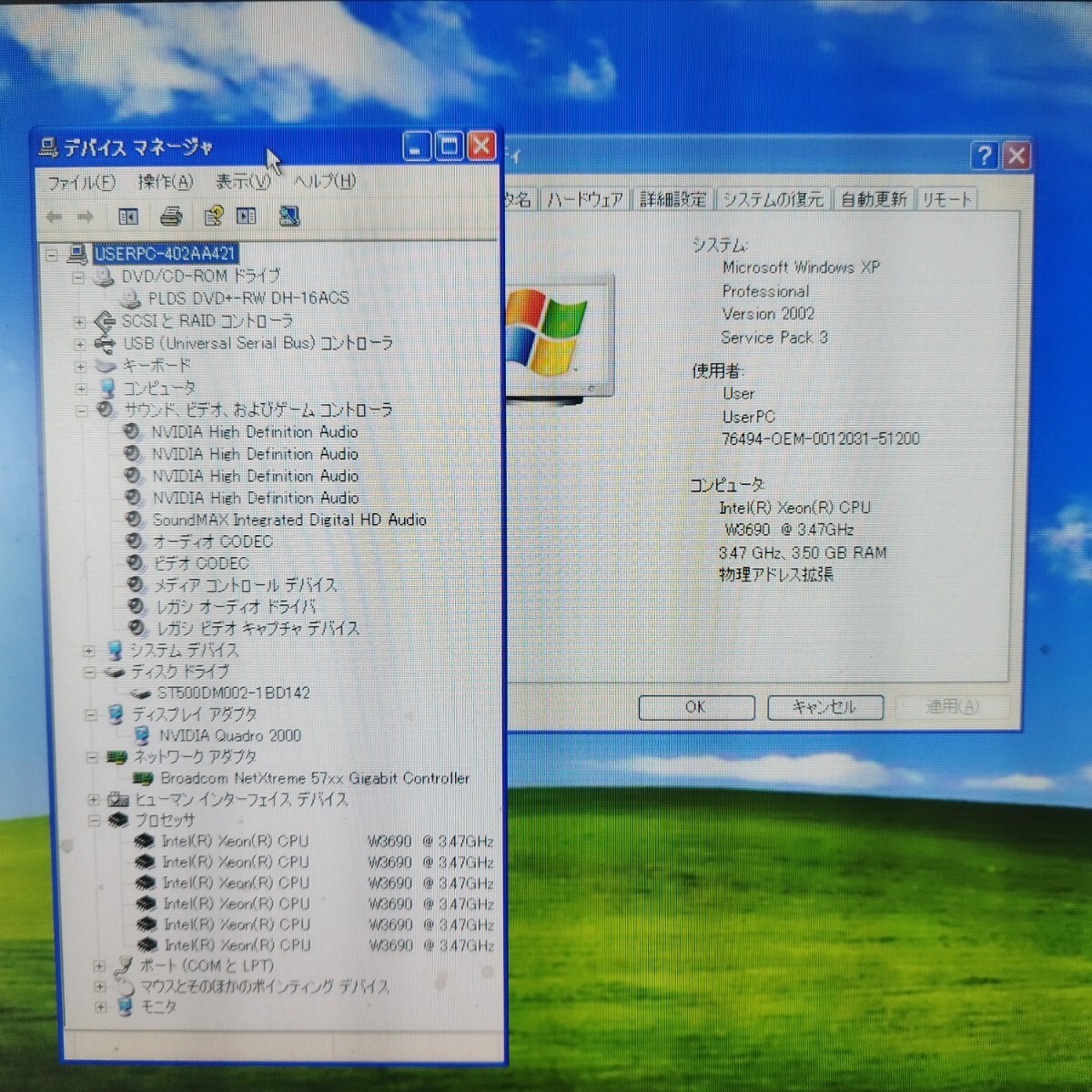The width and height of the screenshot is (1092, 1092).
Task: Click the network adapter (ネットワーク アダプタ) icon
Action: coord(116,757)
